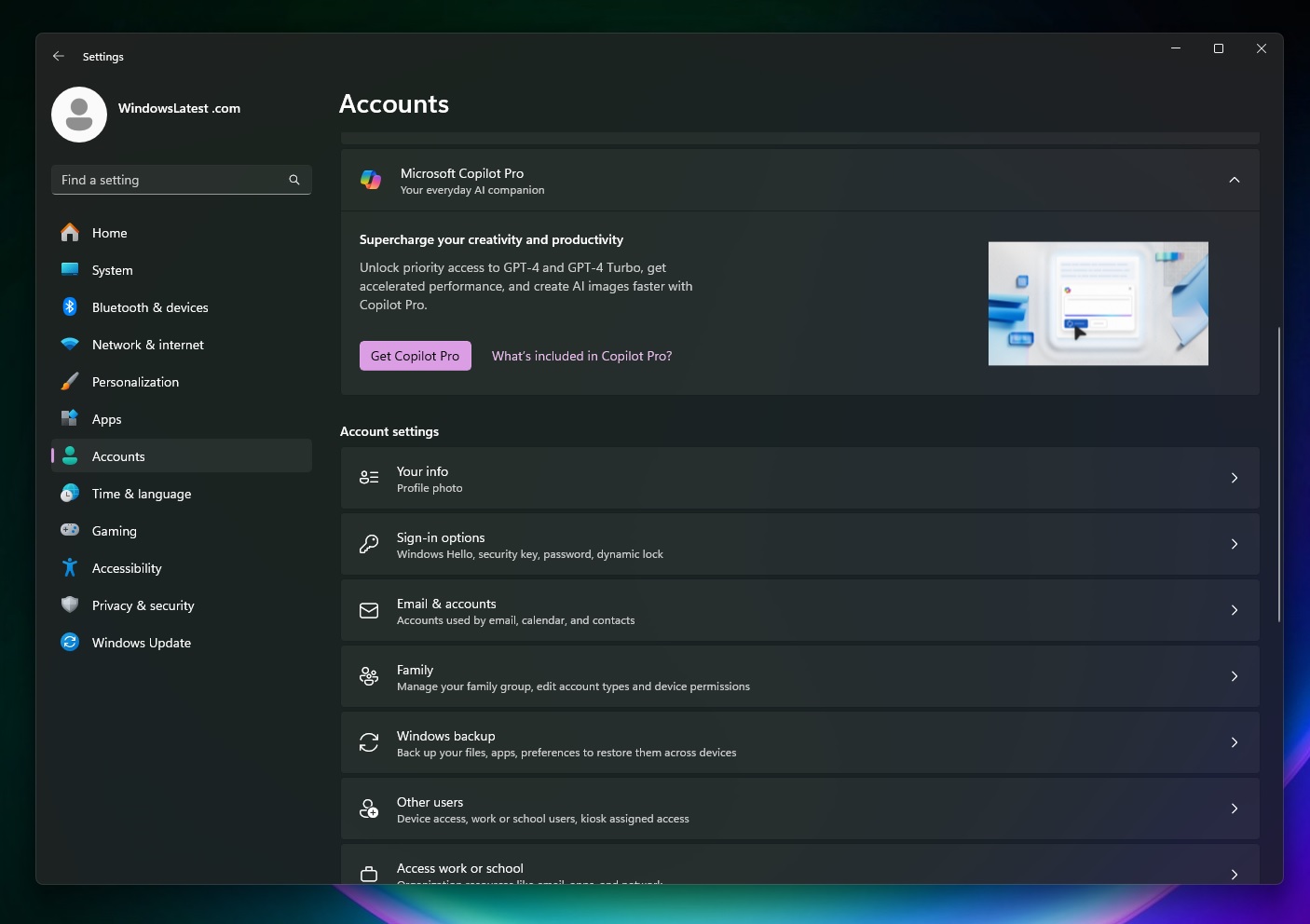Open Bluetooth & devices category

(182, 306)
